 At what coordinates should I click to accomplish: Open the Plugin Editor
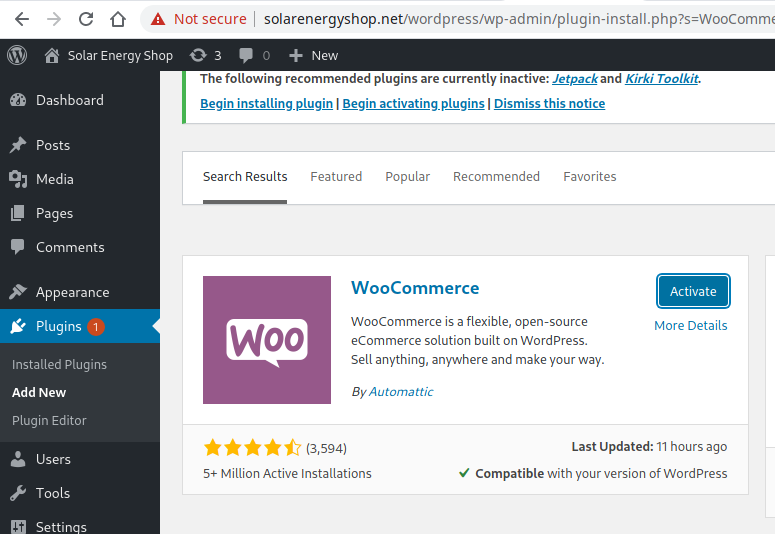pos(49,421)
